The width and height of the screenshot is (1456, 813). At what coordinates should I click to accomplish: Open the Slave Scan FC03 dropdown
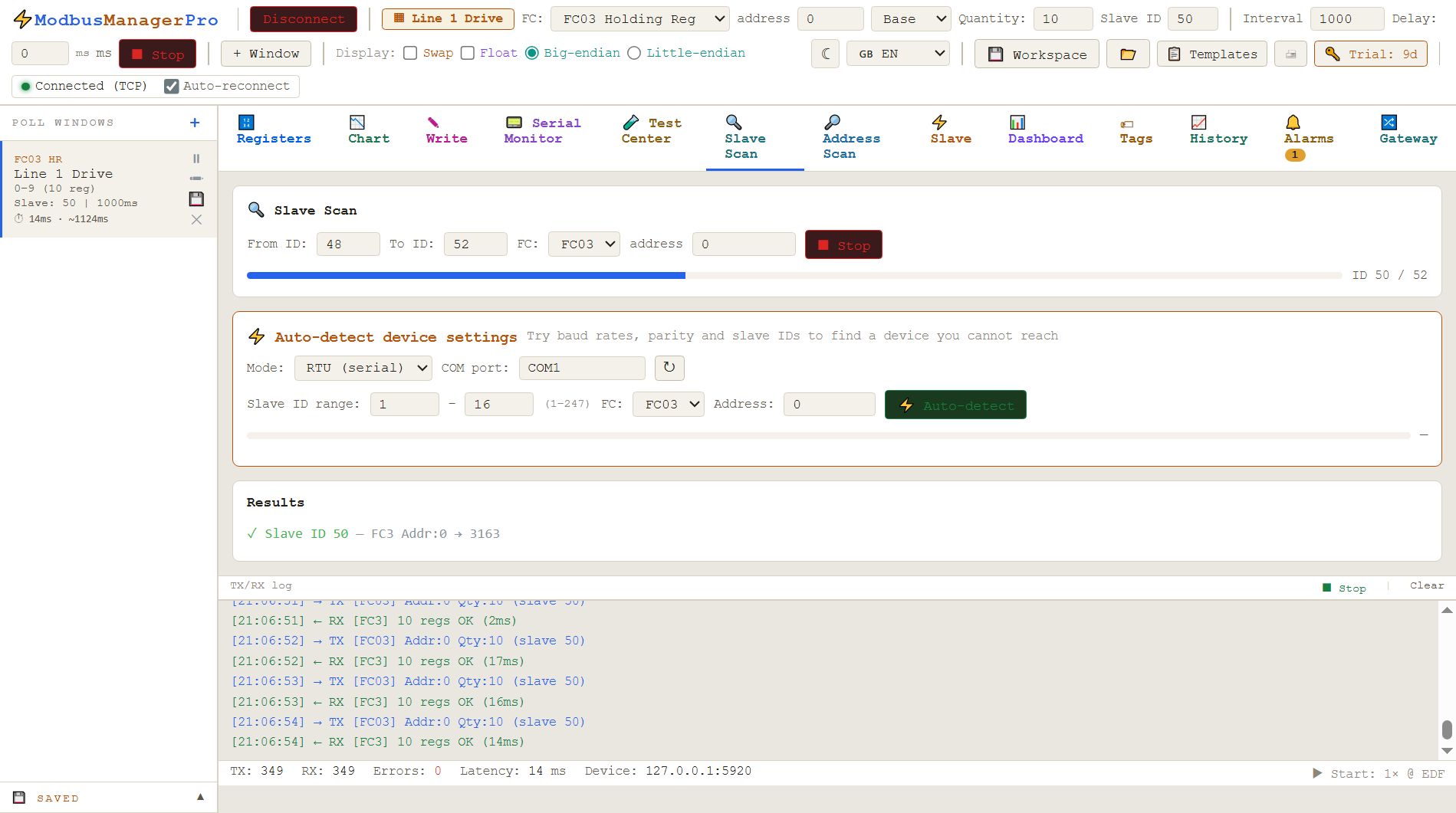coord(583,244)
